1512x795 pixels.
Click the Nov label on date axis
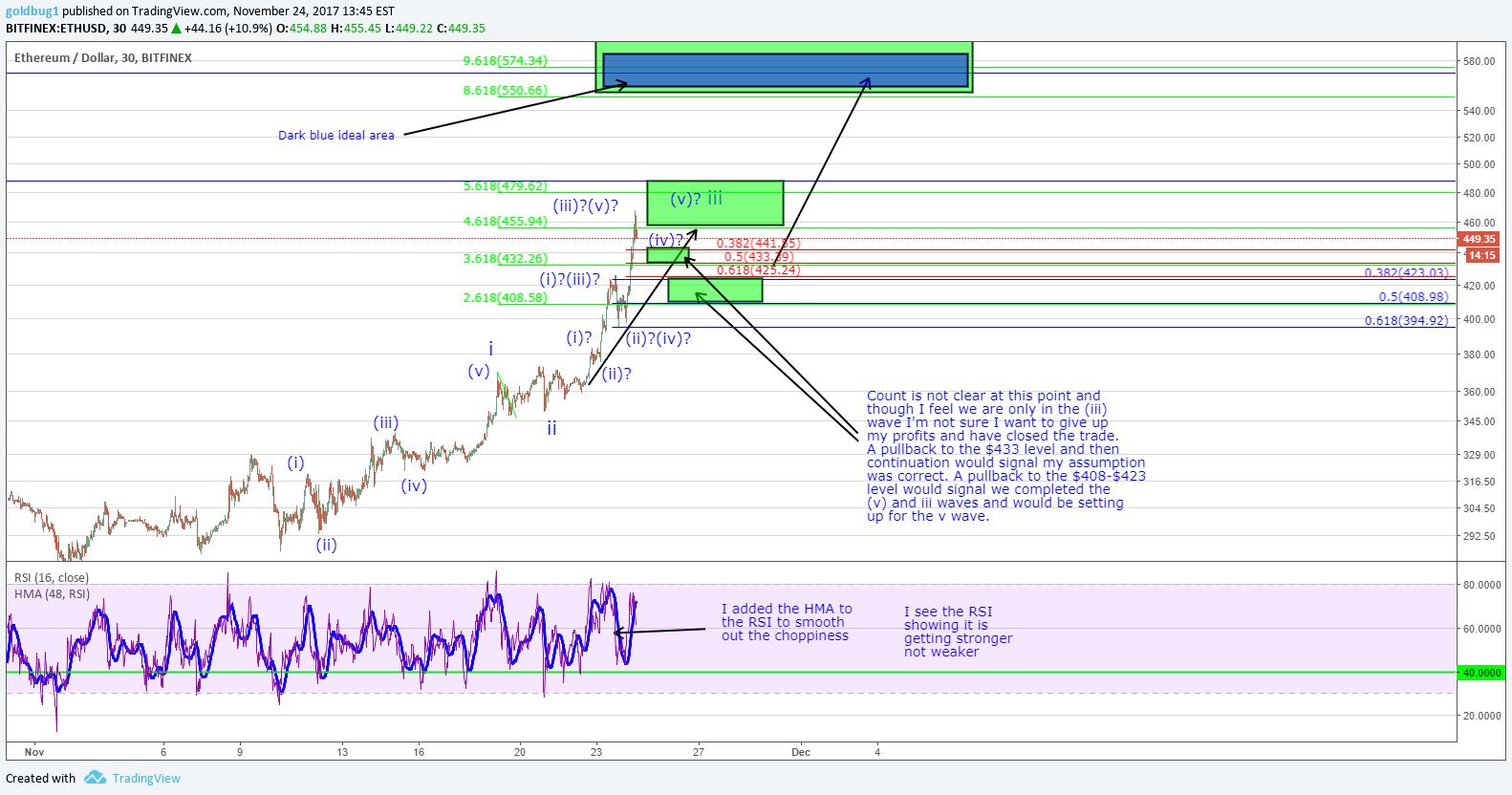tap(34, 752)
